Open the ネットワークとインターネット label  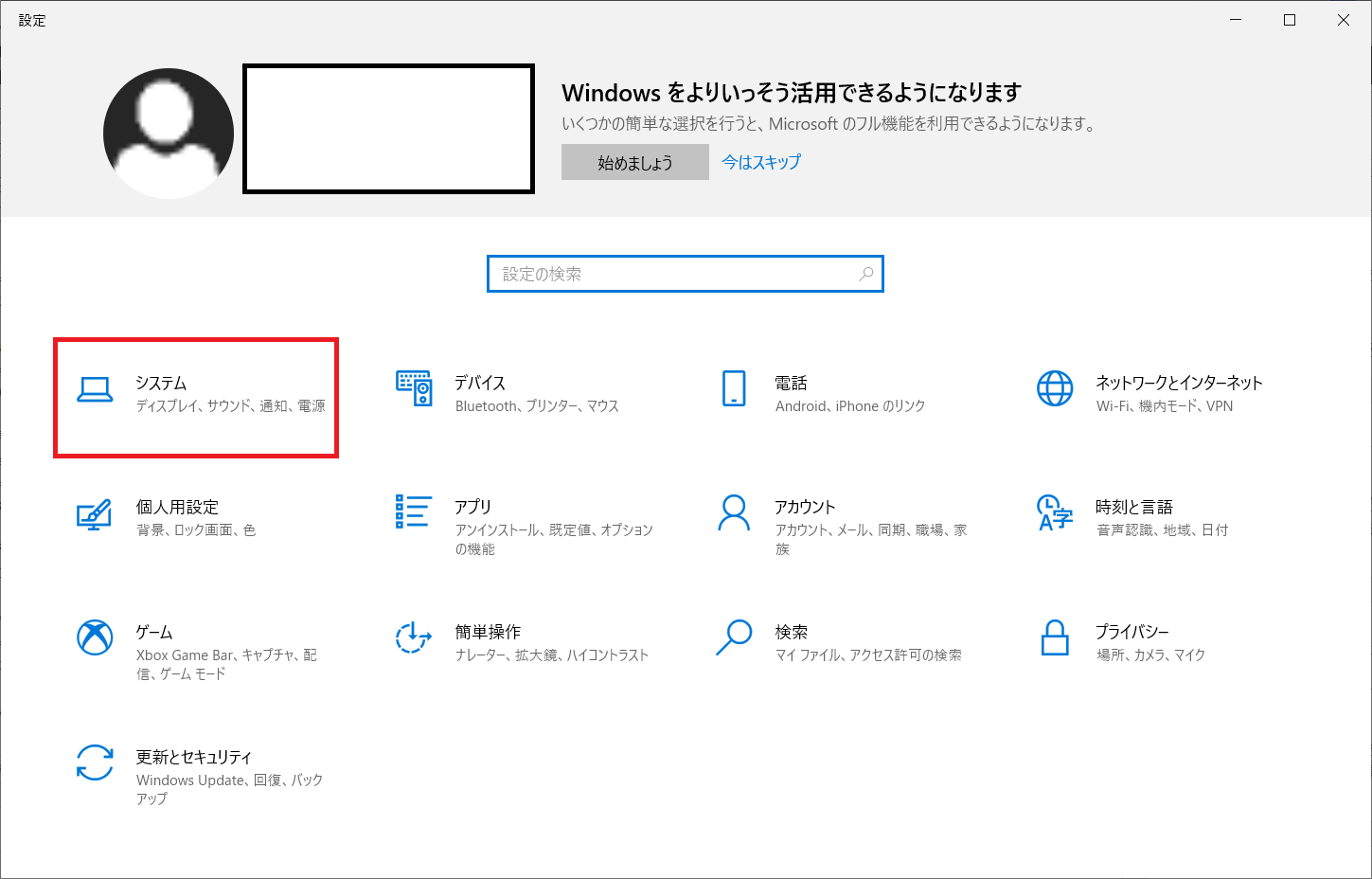1180,383
